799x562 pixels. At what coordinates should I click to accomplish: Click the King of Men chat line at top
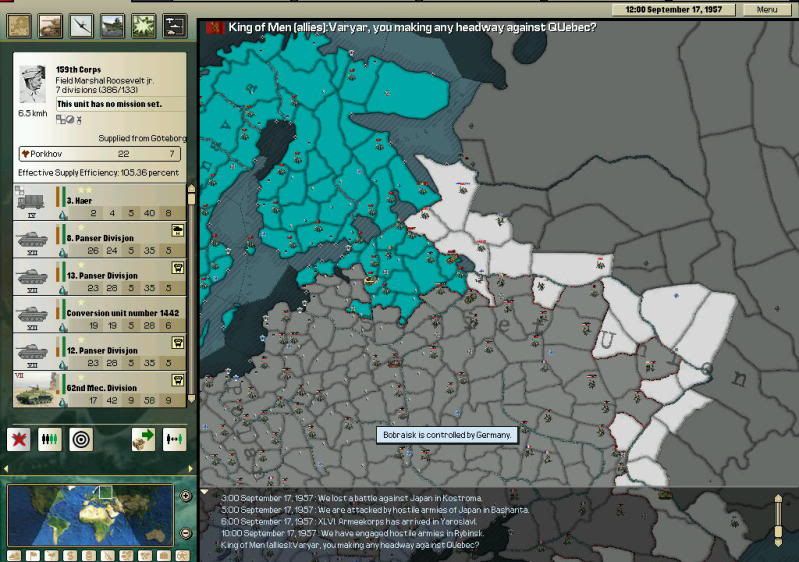point(412,27)
